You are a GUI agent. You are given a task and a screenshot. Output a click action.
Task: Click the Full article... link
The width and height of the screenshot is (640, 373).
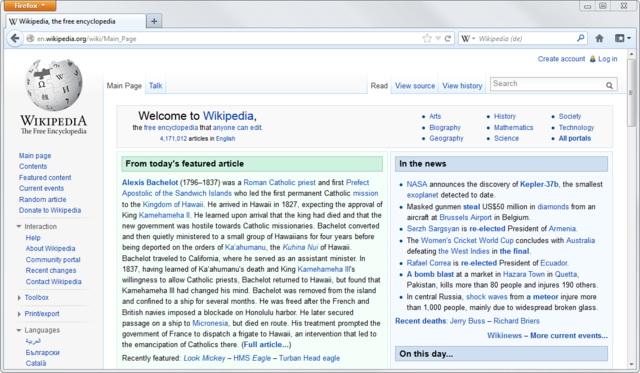[266, 344]
